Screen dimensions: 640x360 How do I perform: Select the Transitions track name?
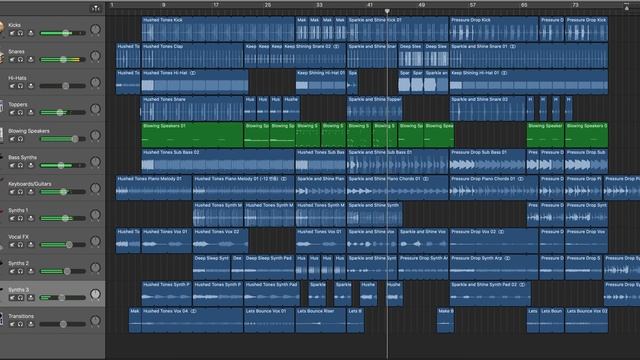point(21,316)
